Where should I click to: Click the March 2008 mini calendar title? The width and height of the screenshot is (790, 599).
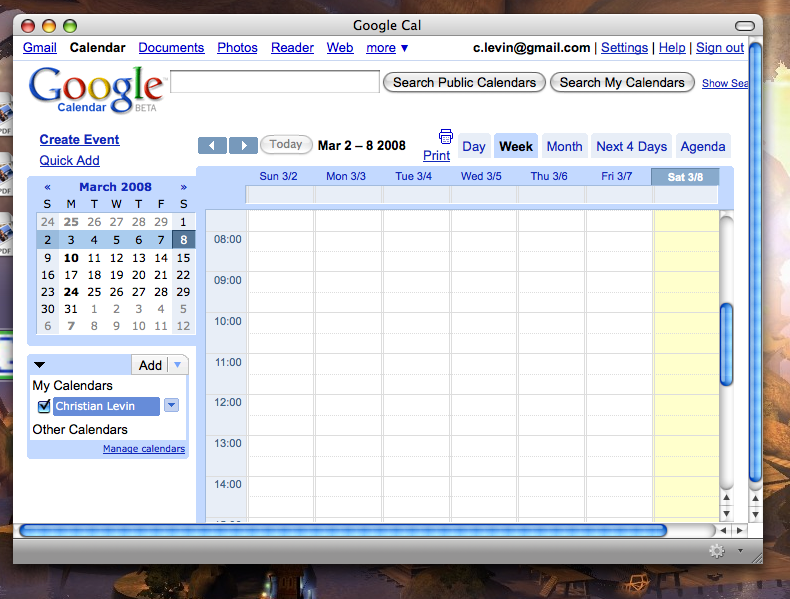point(115,187)
